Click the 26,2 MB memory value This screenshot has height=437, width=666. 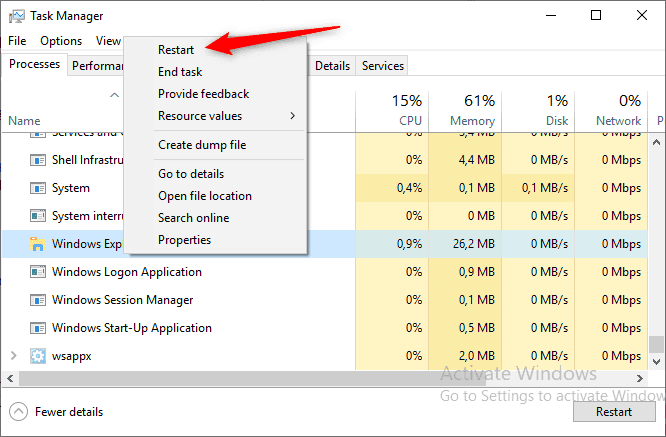(474, 244)
